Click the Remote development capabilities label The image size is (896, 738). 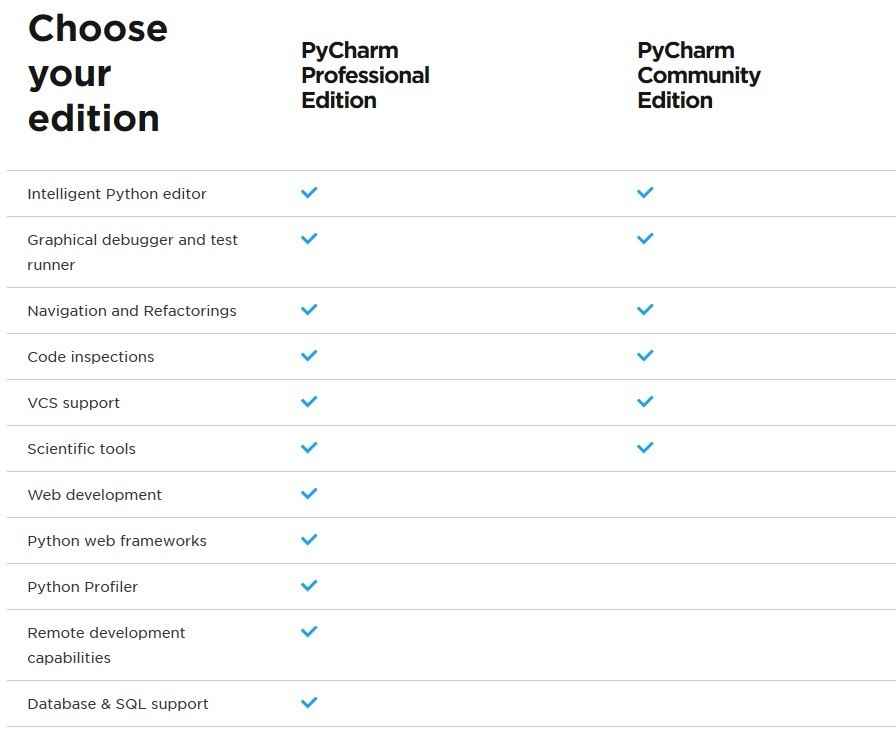106,645
